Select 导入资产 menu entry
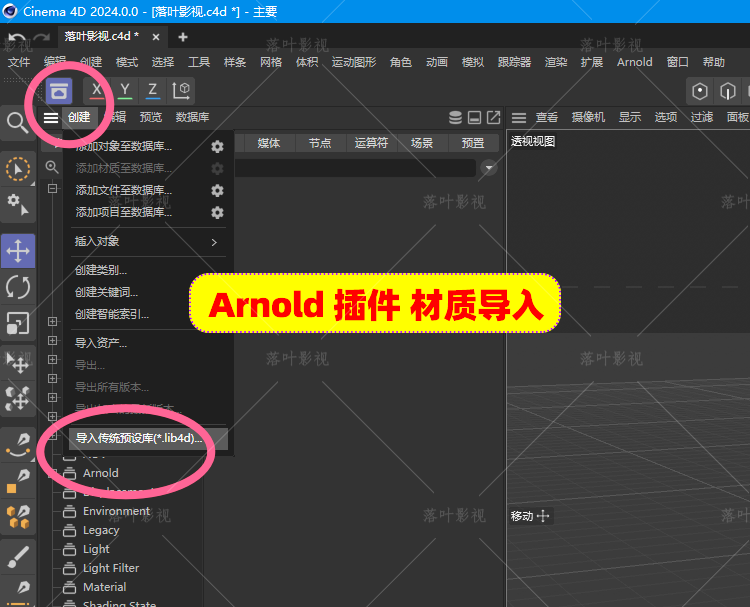This screenshot has height=607, width=750. (100, 343)
